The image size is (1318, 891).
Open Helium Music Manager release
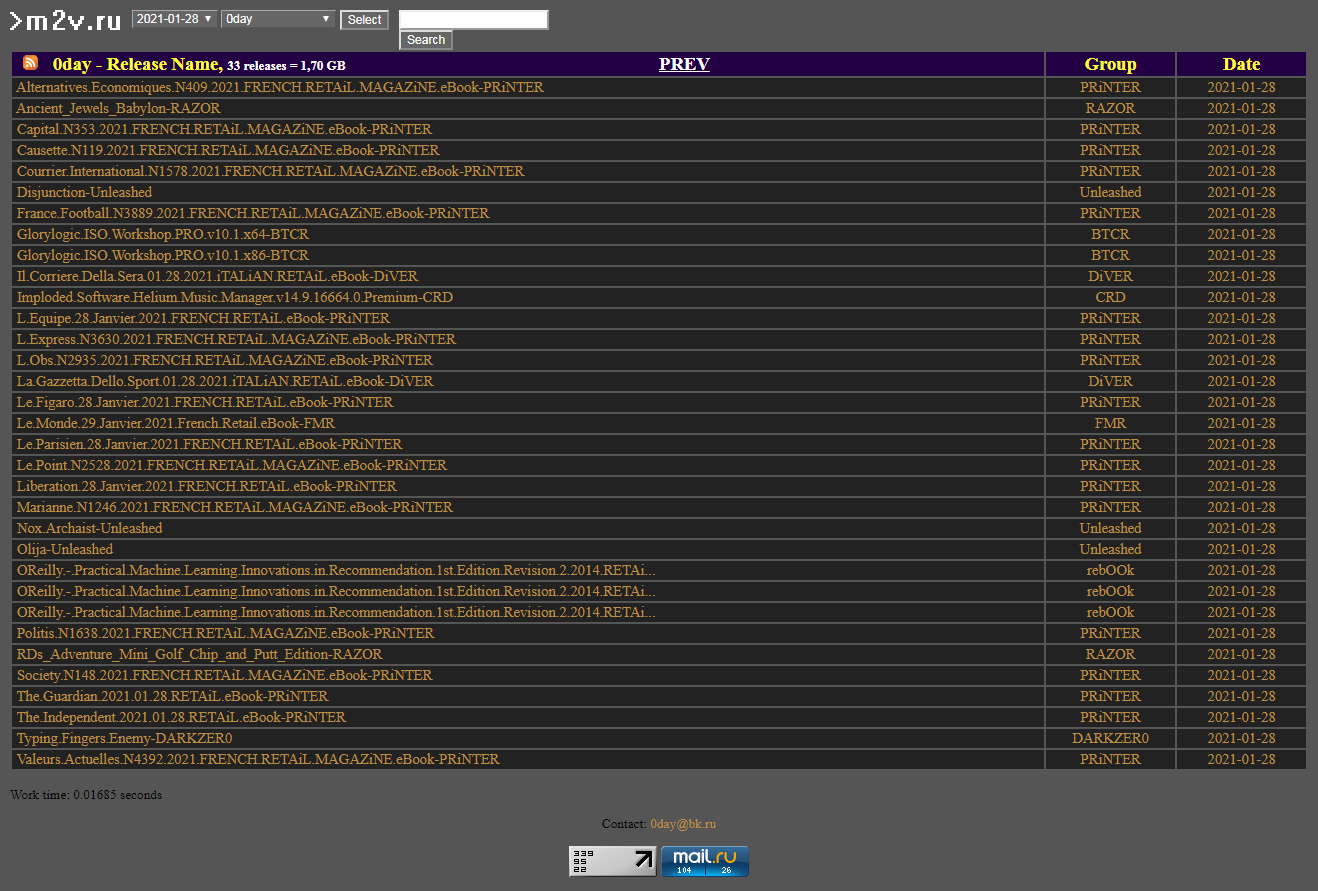[234, 297]
